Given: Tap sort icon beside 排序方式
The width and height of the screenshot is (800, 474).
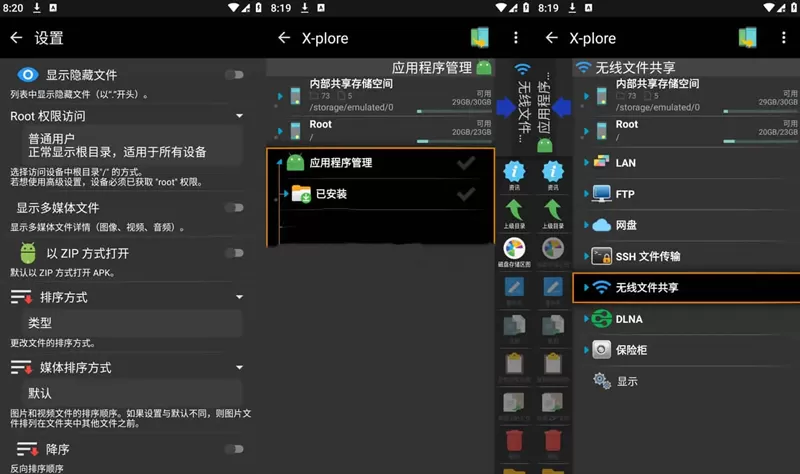Looking at the screenshot, I should 21,297.
